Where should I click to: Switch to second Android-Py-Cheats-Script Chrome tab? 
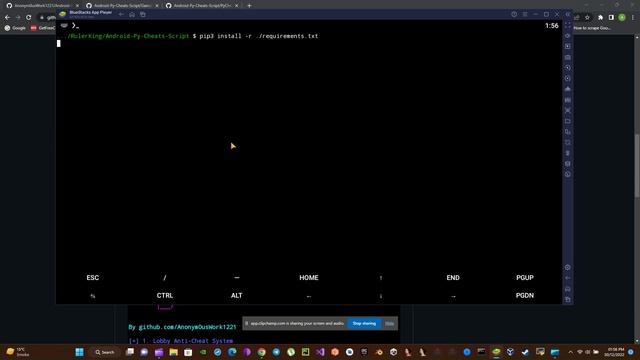pos(122,6)
